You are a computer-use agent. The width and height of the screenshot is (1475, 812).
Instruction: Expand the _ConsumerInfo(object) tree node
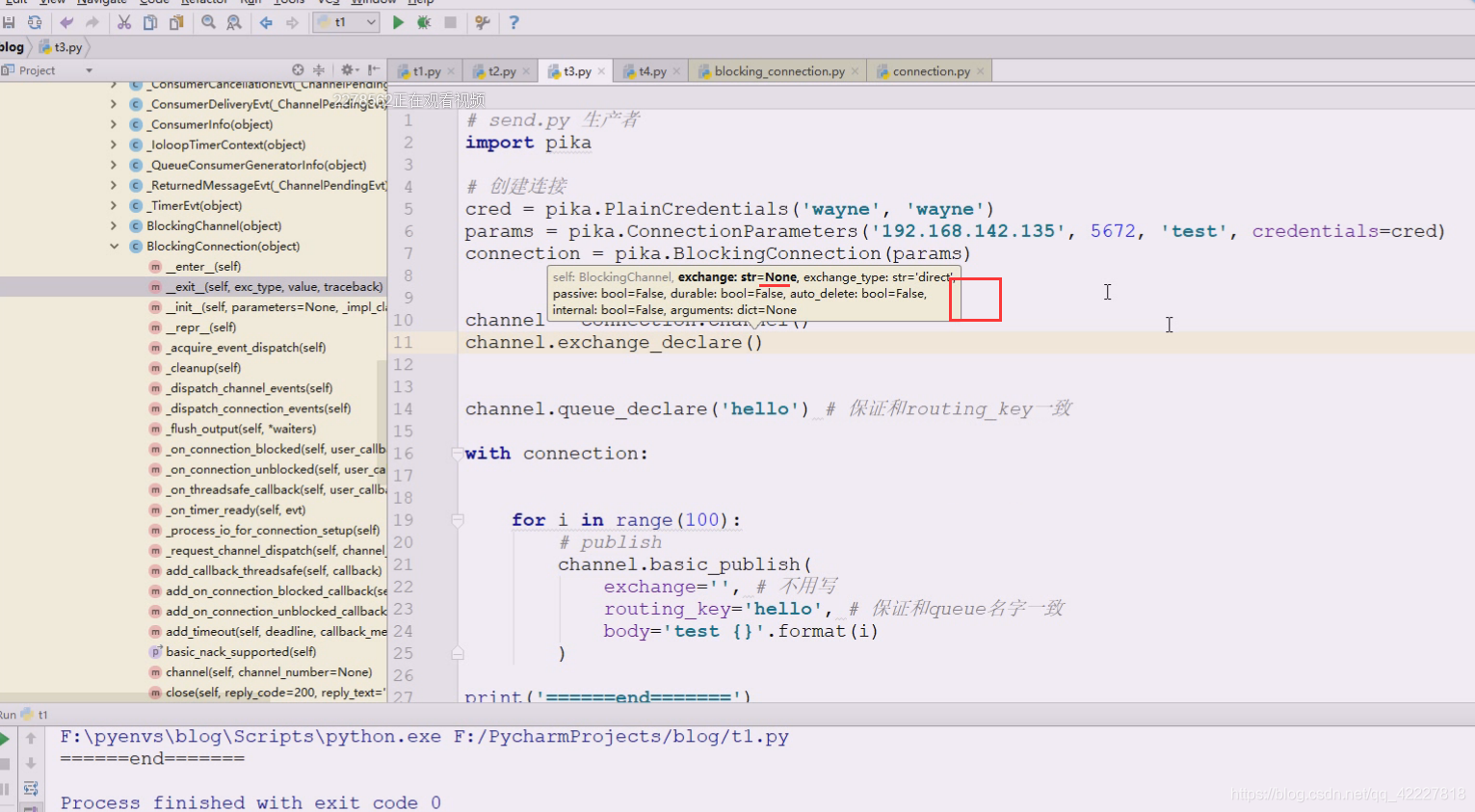tap(115, 124)
